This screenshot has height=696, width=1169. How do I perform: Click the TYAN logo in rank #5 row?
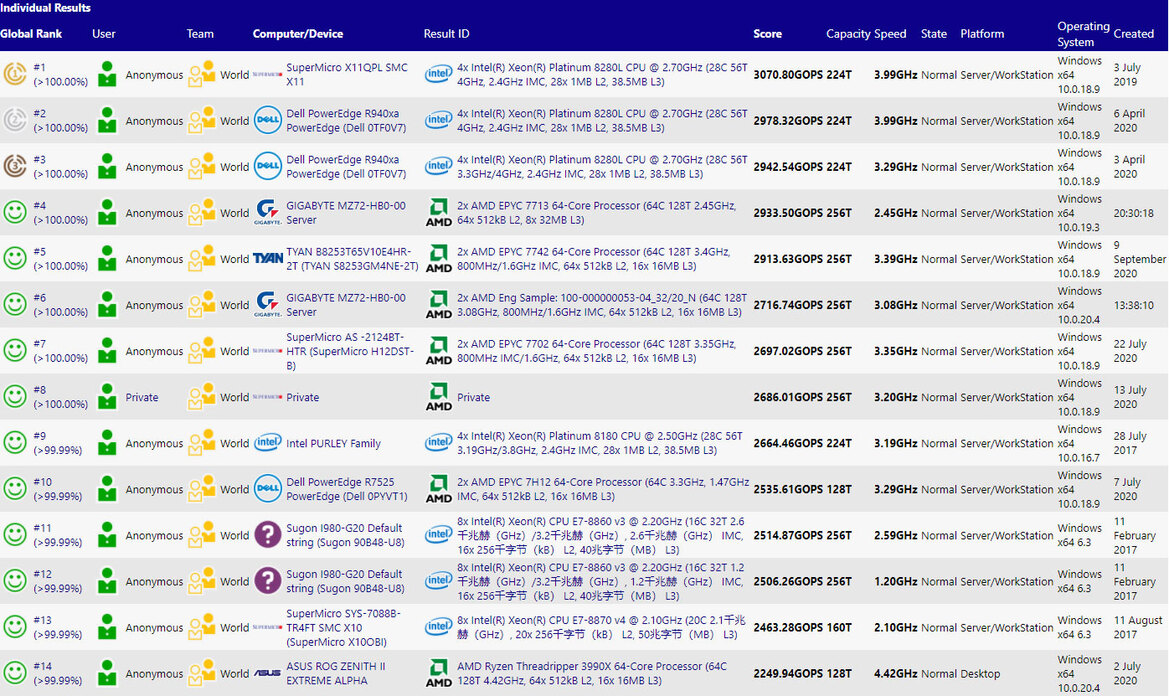click(268, 259)
